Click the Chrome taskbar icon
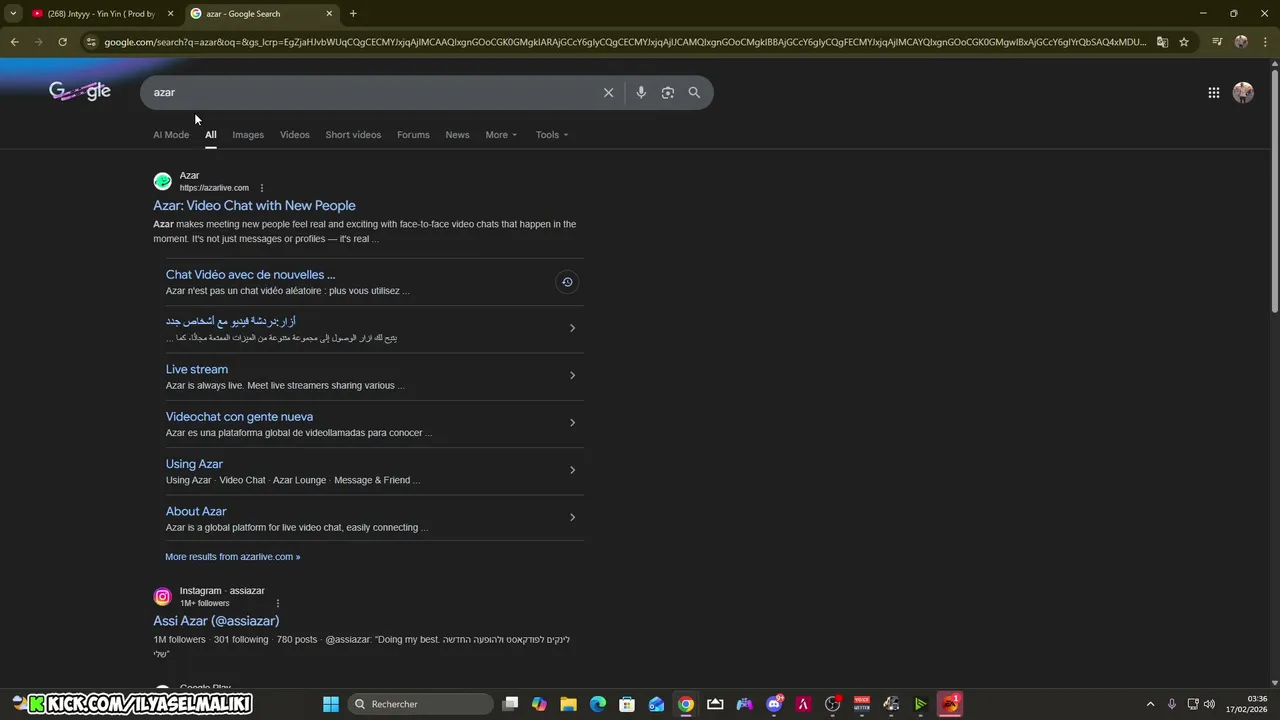Screen dimensions: 1280x720 tap(685, 704)
